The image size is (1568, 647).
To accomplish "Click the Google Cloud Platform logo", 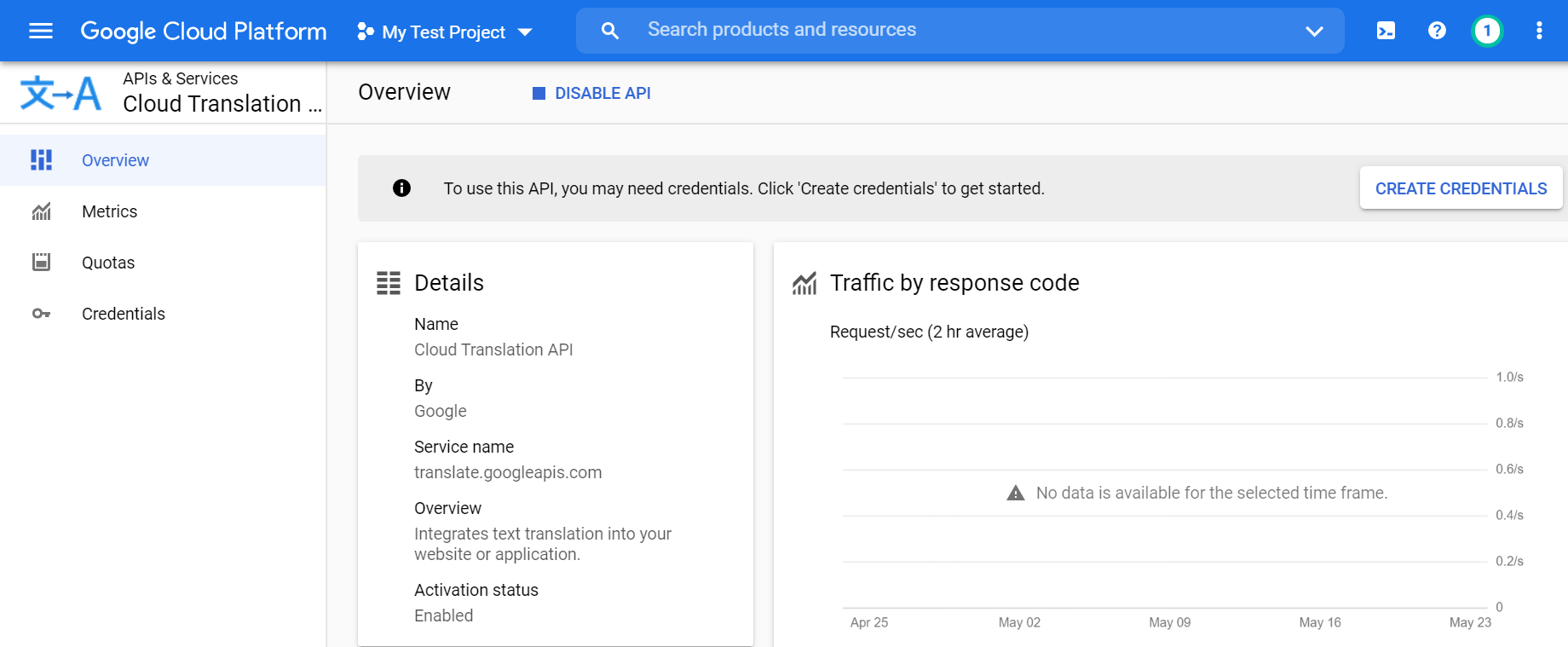I will point(204,31).
